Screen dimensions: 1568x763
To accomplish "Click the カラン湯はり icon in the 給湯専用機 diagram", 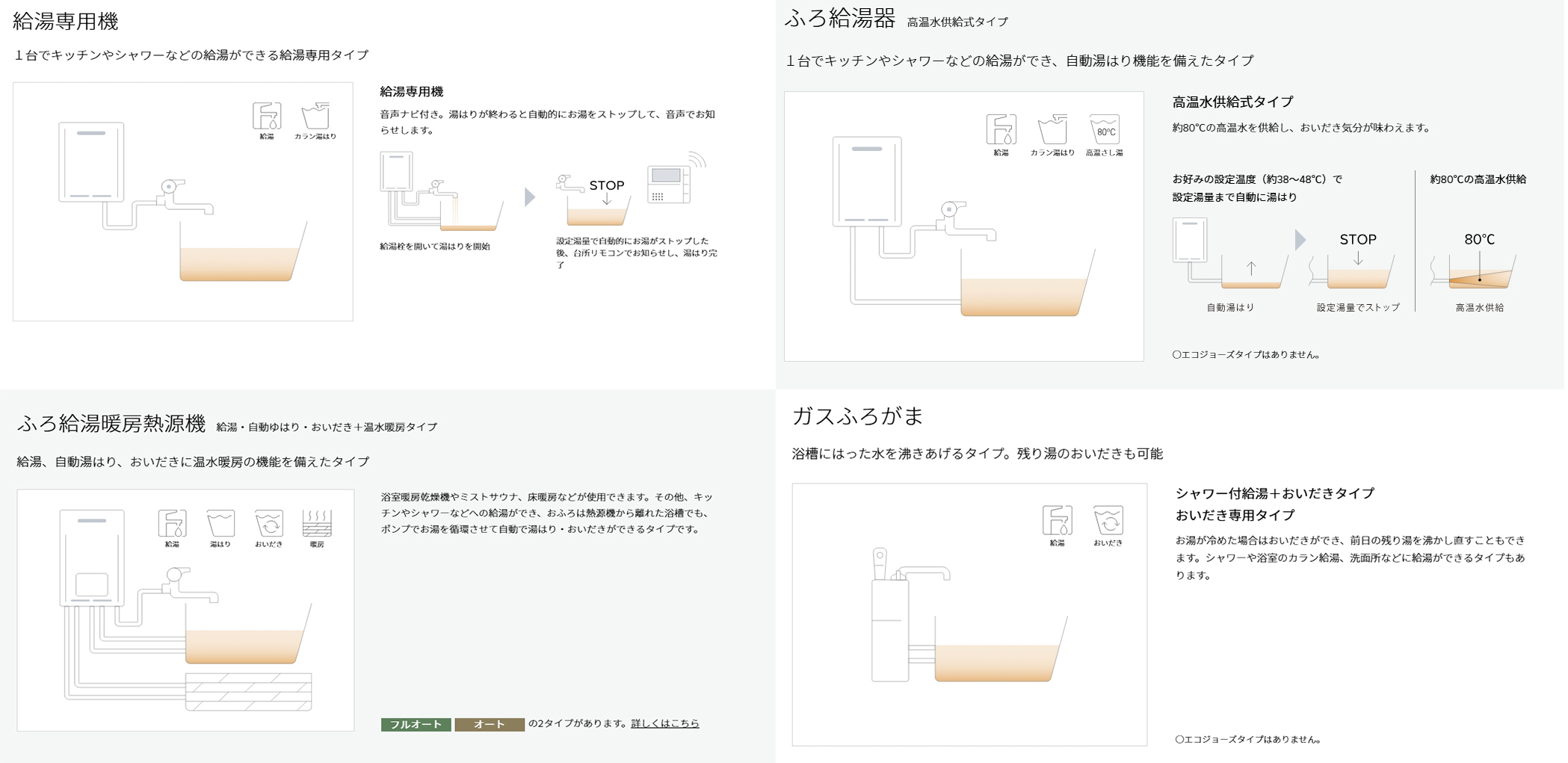I will coord(315,117).
